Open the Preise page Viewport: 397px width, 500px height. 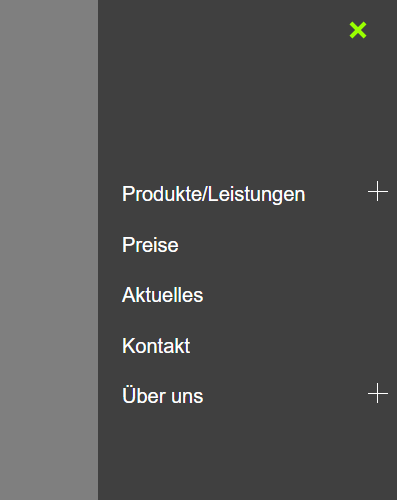click(x=150, y=245)
